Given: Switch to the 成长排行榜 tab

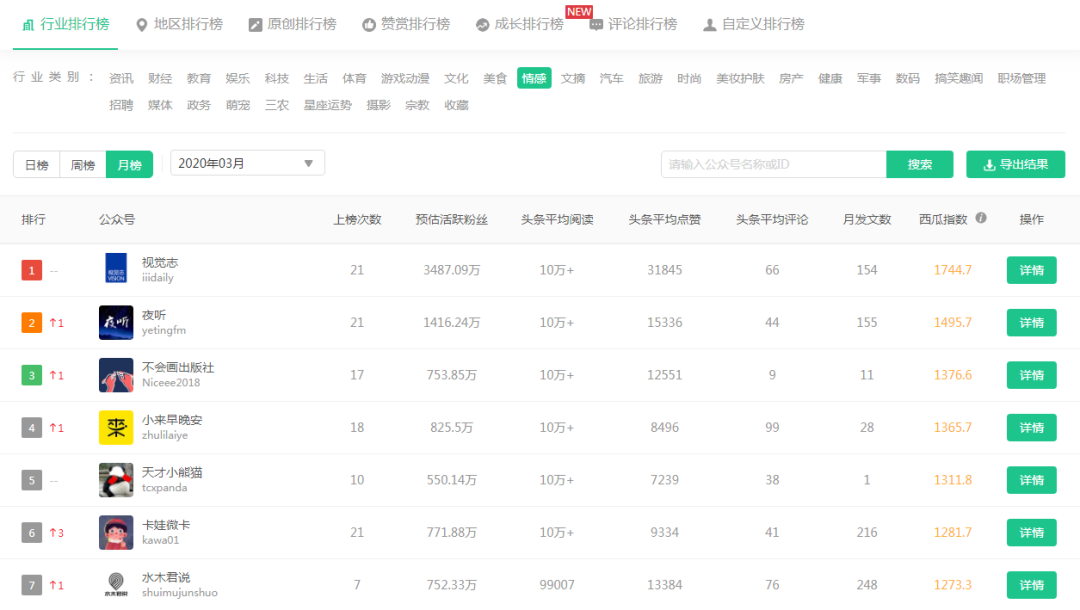Looking at the screenshot, I should [519, 24].
